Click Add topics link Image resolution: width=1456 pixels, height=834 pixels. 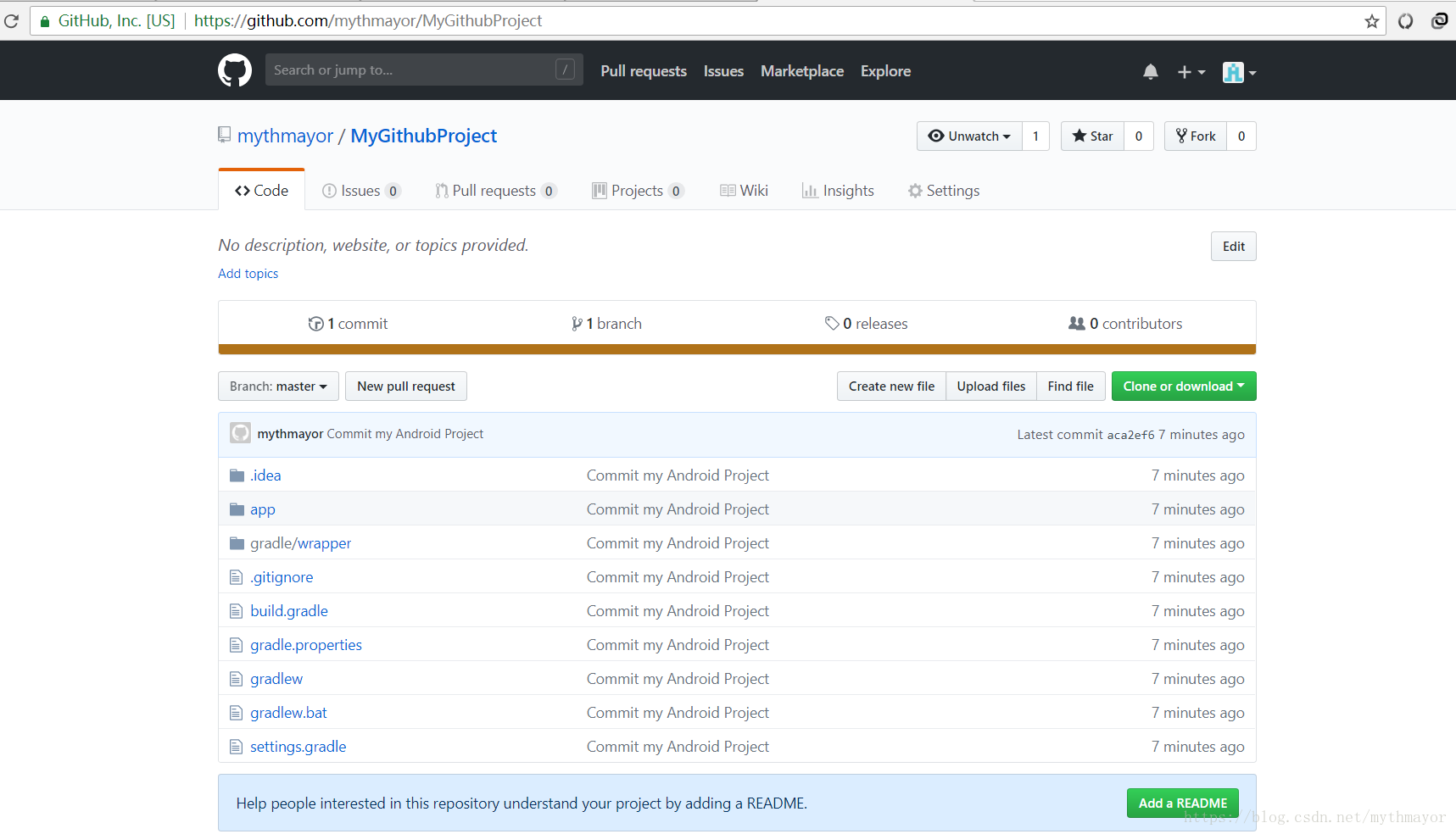248,274
